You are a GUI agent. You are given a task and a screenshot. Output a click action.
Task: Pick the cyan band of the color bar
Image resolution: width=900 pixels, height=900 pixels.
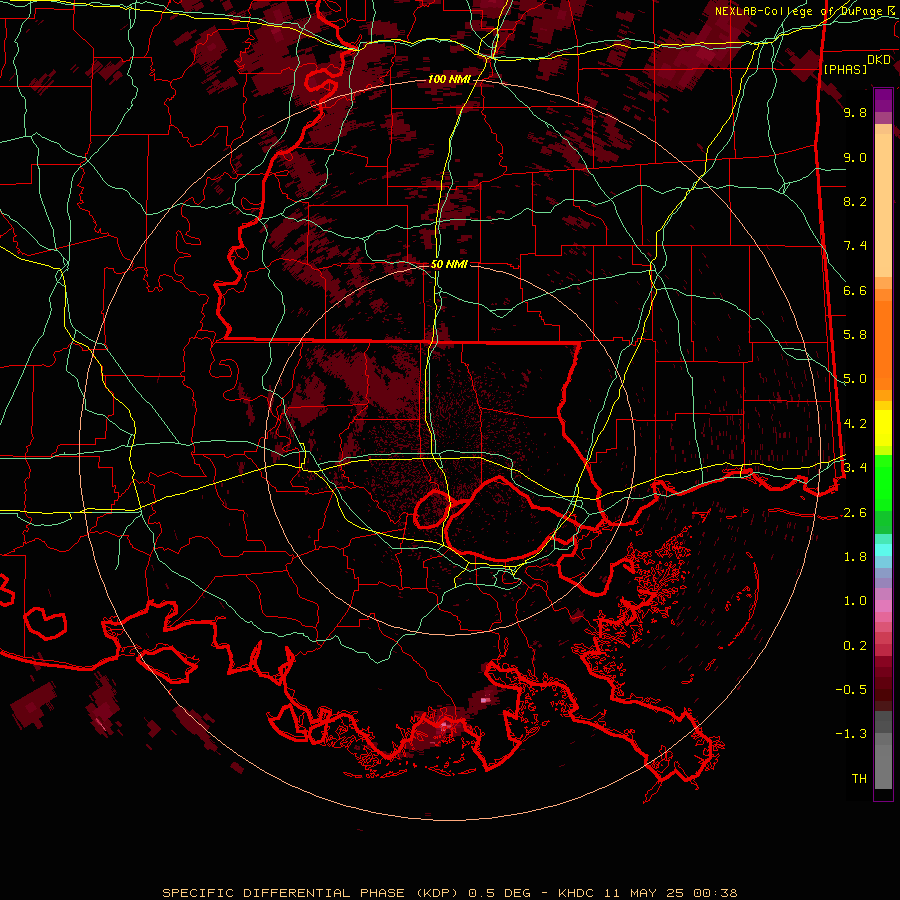(883, 549)
